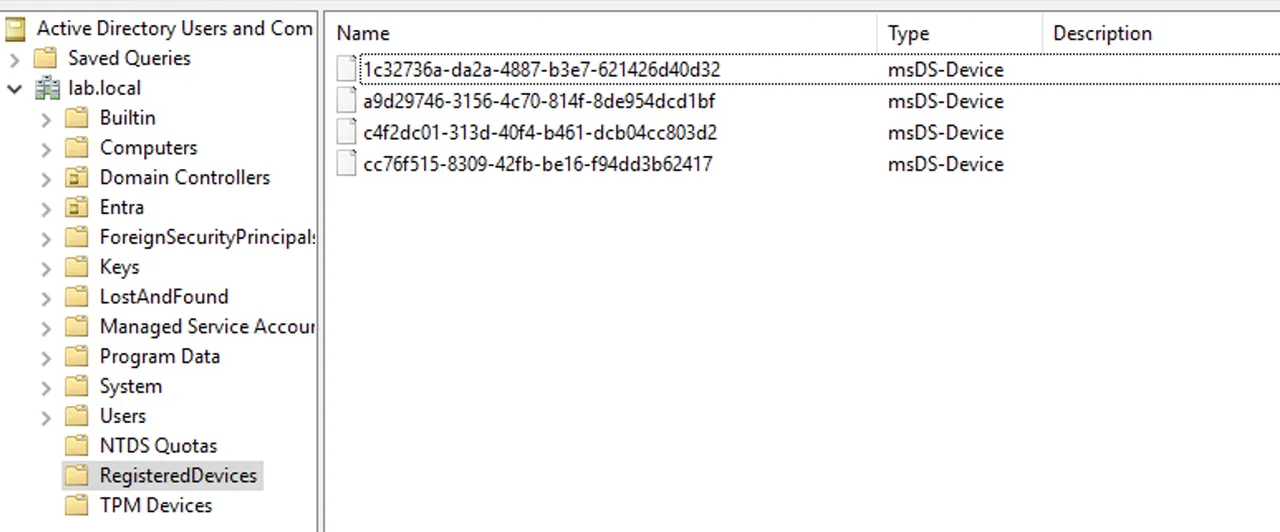Select the Keys container in tree

pyautogui.click(x=120, y=267)
